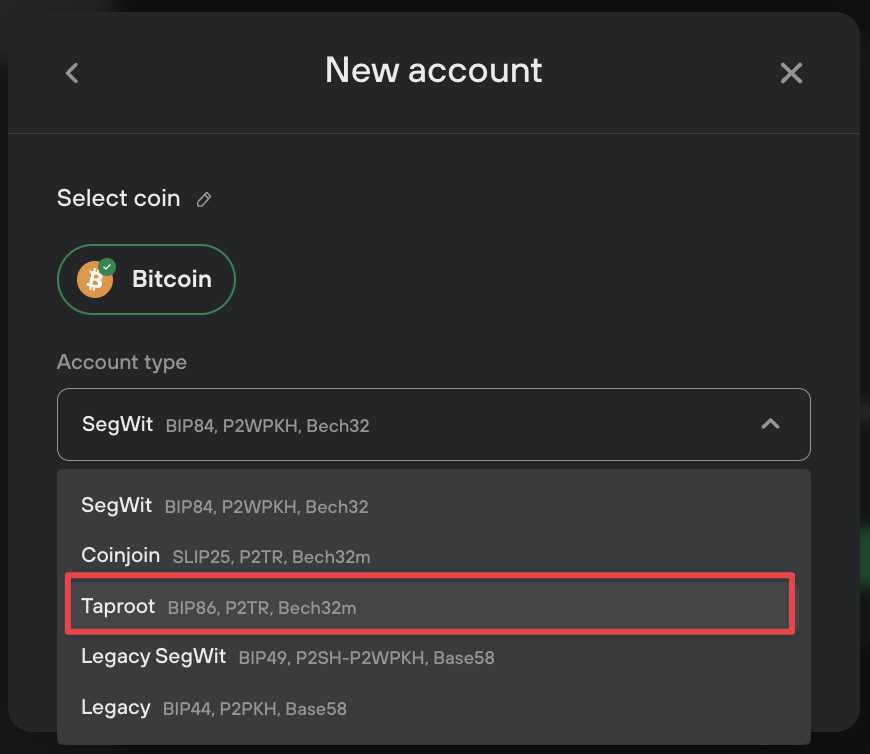Pick the Legacy SegWit account type
The width and height of the screenshot is (870, 754).
tap(434, 657)
